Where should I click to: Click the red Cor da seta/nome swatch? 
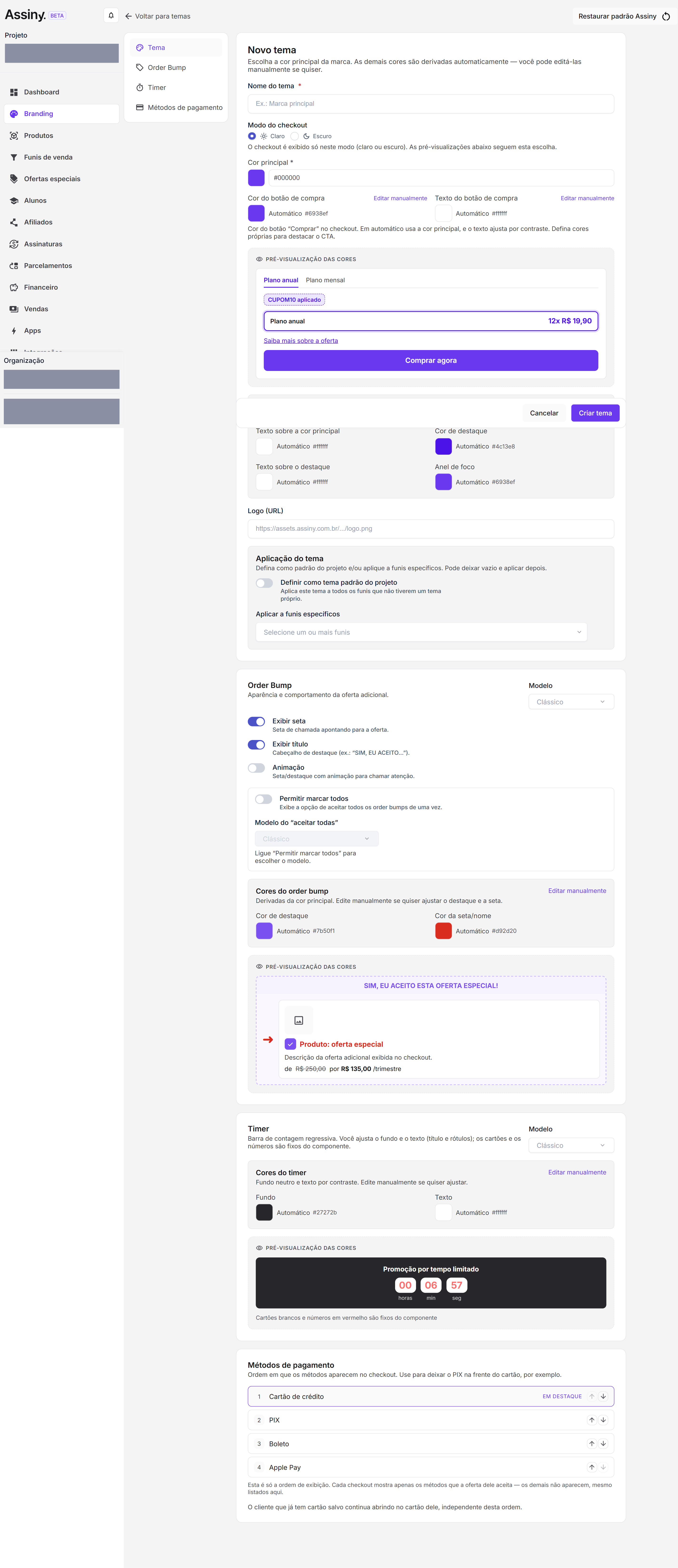click(443, 931)
